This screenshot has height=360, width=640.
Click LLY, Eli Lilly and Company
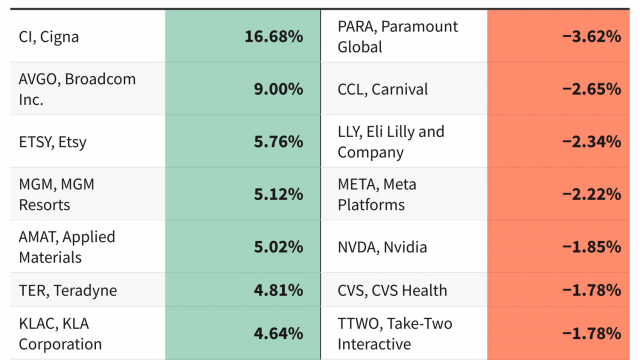[391, 142]
